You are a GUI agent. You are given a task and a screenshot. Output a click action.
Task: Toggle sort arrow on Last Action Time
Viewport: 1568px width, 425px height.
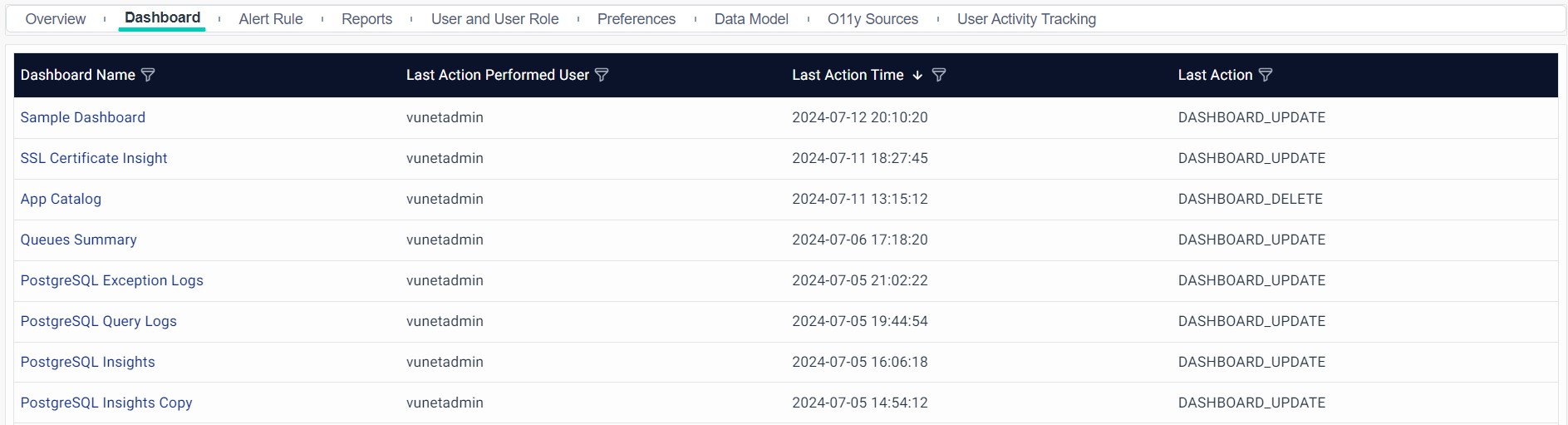coord(917,75)
